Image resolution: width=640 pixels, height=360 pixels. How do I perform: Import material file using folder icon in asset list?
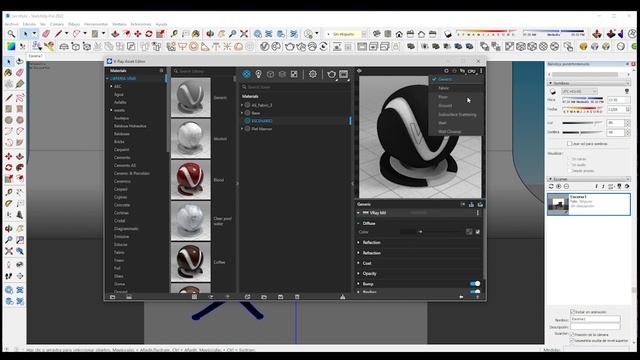point(264,297)
